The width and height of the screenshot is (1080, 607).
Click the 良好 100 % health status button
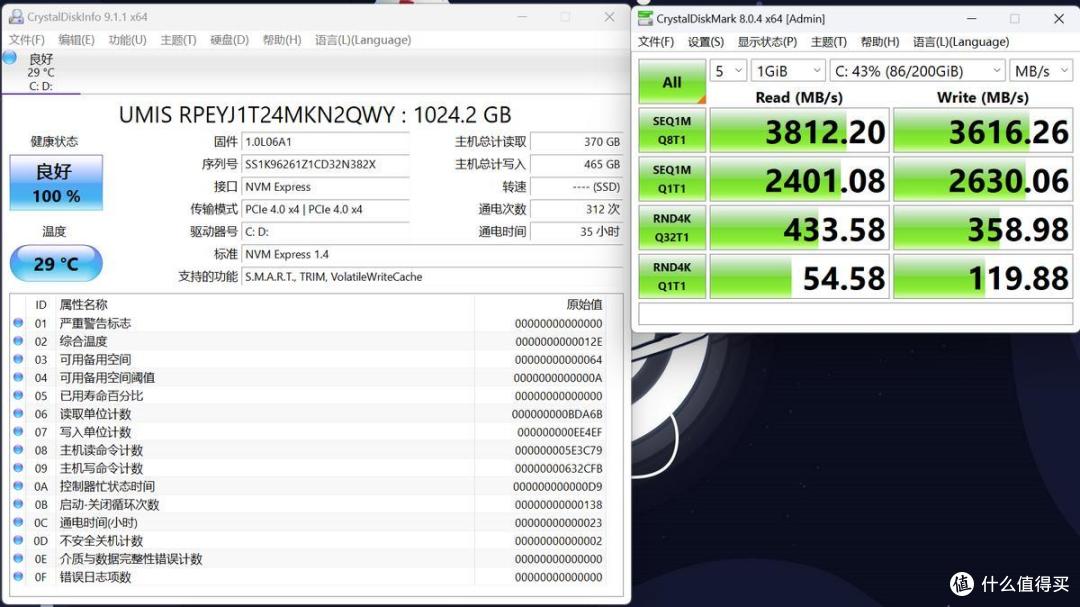click(x=56, y=183)
